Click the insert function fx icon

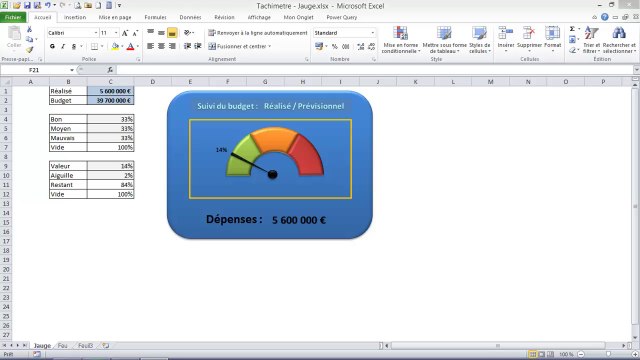pyautogui.click(x=110, y=70)
